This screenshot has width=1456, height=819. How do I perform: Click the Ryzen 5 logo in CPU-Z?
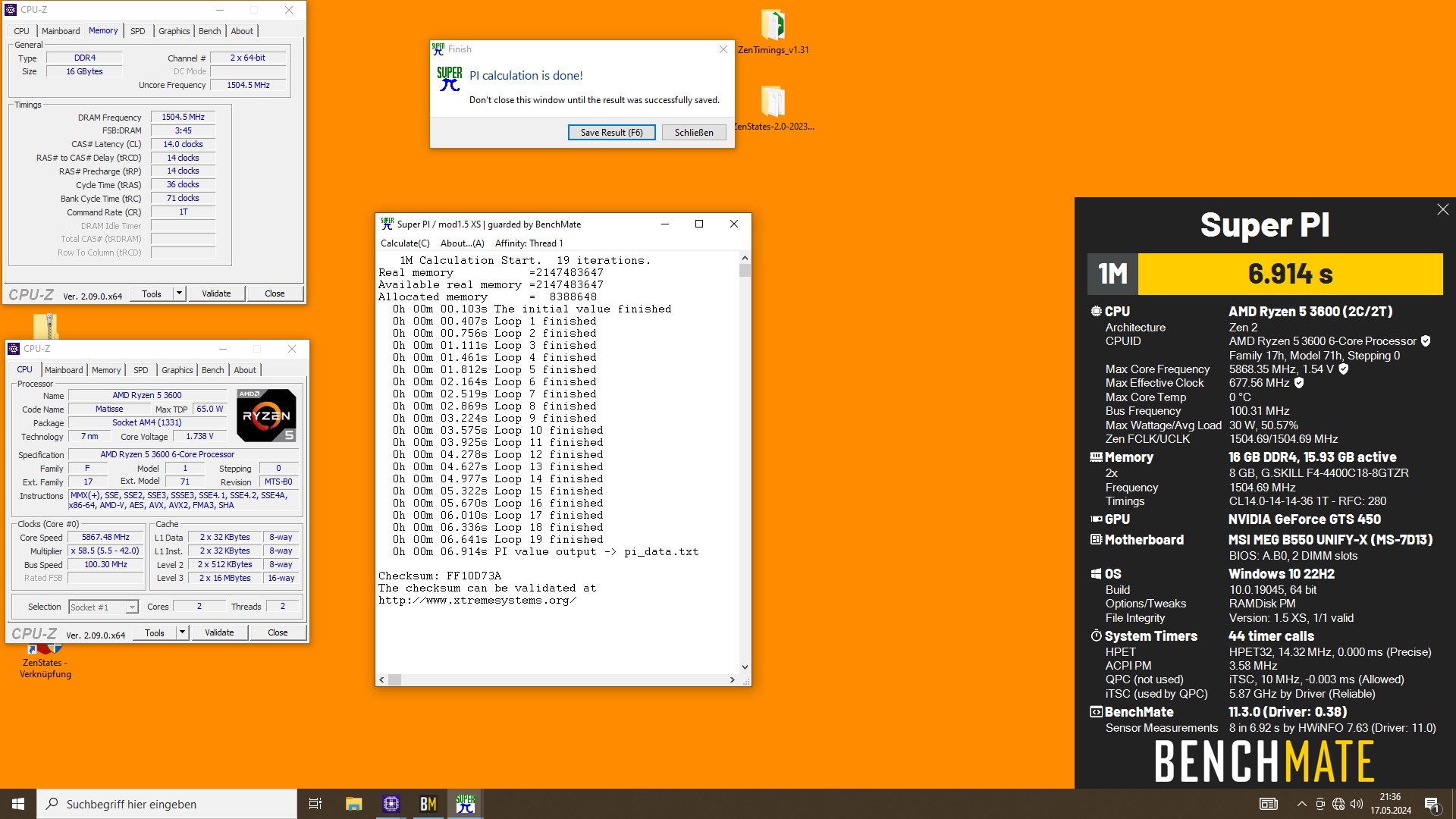(x=266, y=415)
